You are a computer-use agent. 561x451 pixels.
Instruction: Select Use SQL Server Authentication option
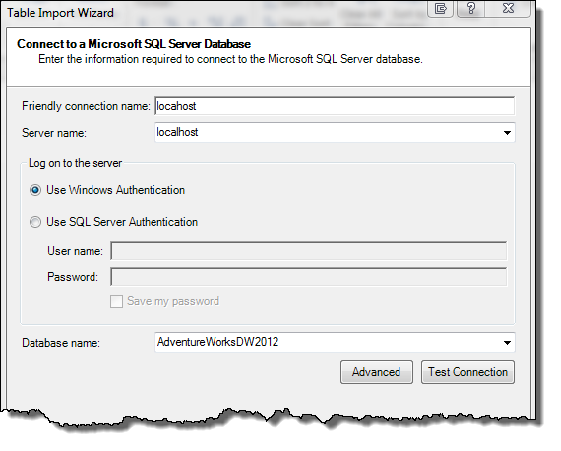(x=35, y=222)
